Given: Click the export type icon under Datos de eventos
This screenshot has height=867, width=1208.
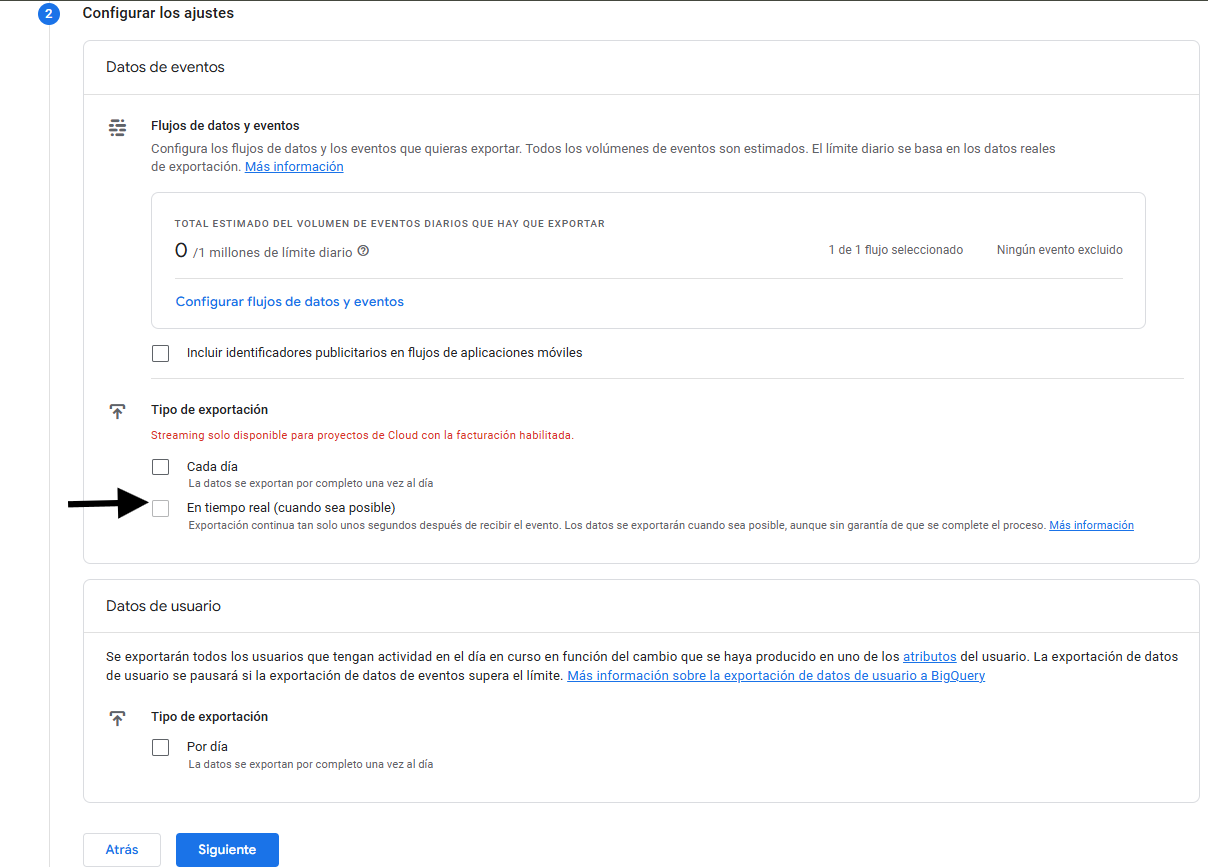Looking at the screenshot, I should [117, 411].
